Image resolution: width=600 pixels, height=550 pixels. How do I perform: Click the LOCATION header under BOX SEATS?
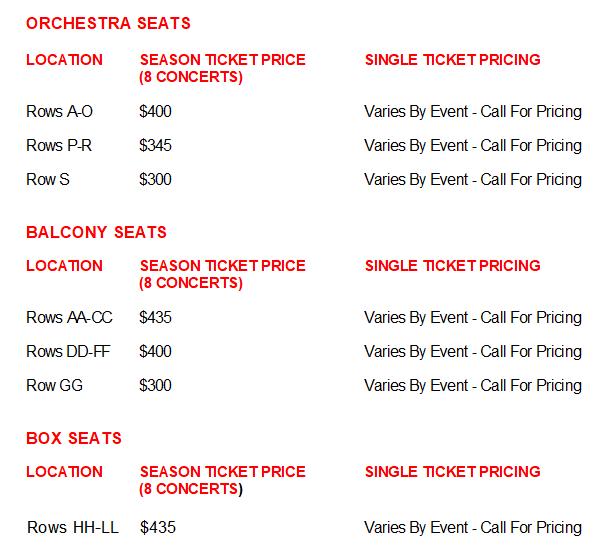click(64, 472)
